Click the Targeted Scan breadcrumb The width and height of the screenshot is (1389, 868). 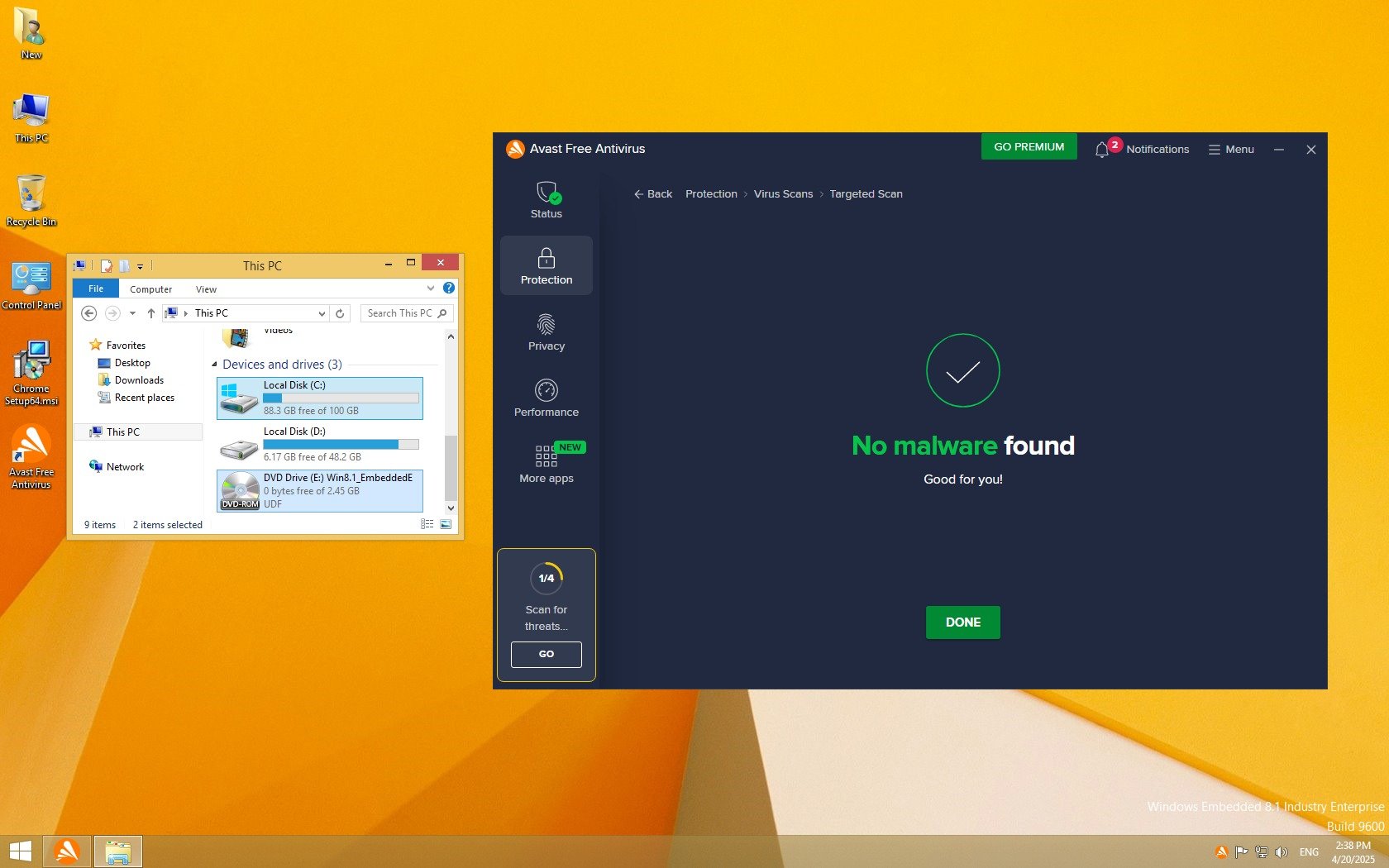(x=866, y=194)
